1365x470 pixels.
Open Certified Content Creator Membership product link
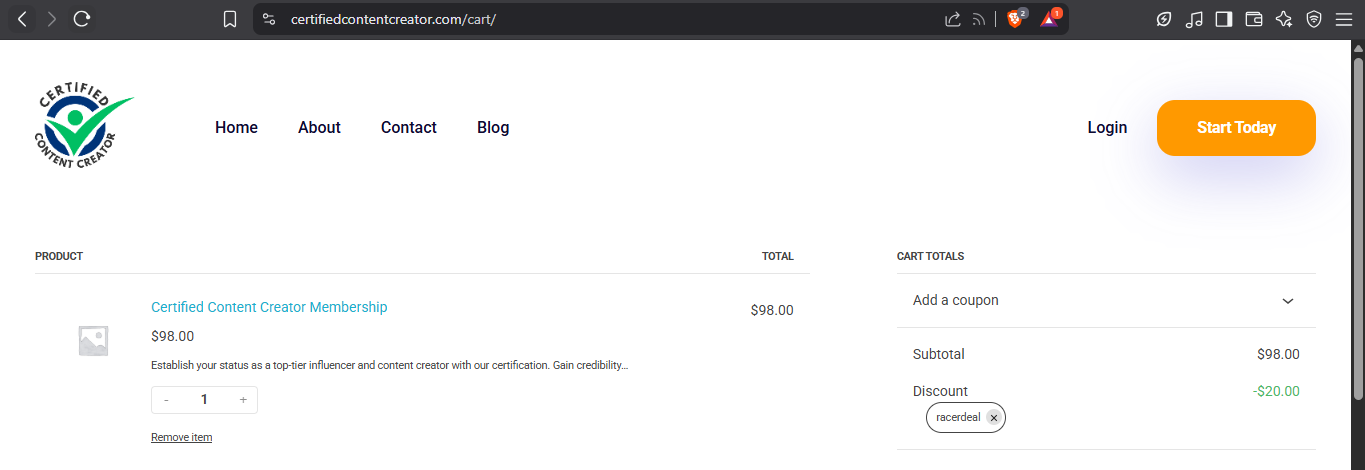pyautogui.click(x=269, y=307)
